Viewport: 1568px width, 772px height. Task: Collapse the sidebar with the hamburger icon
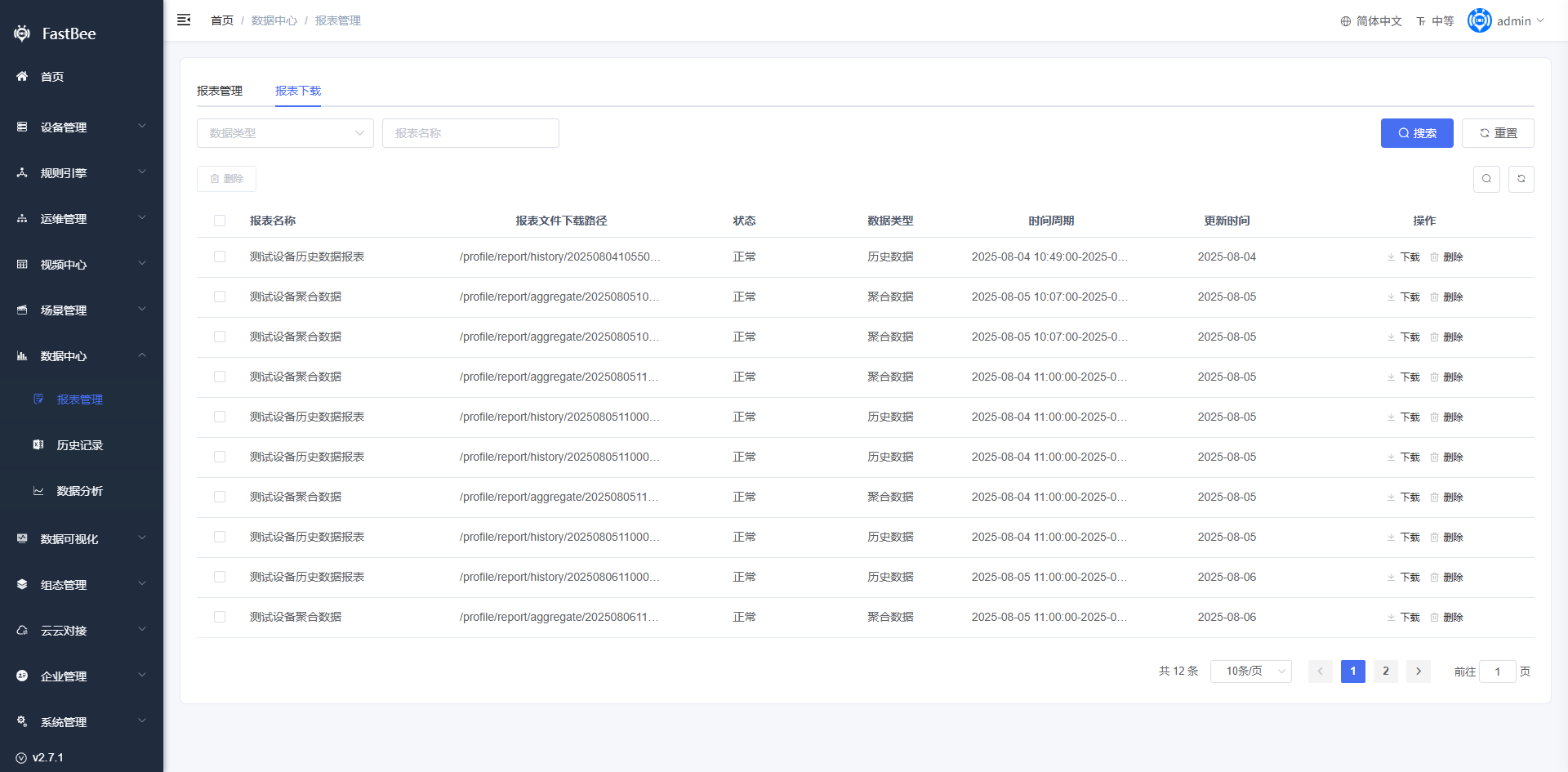point(184,20)
